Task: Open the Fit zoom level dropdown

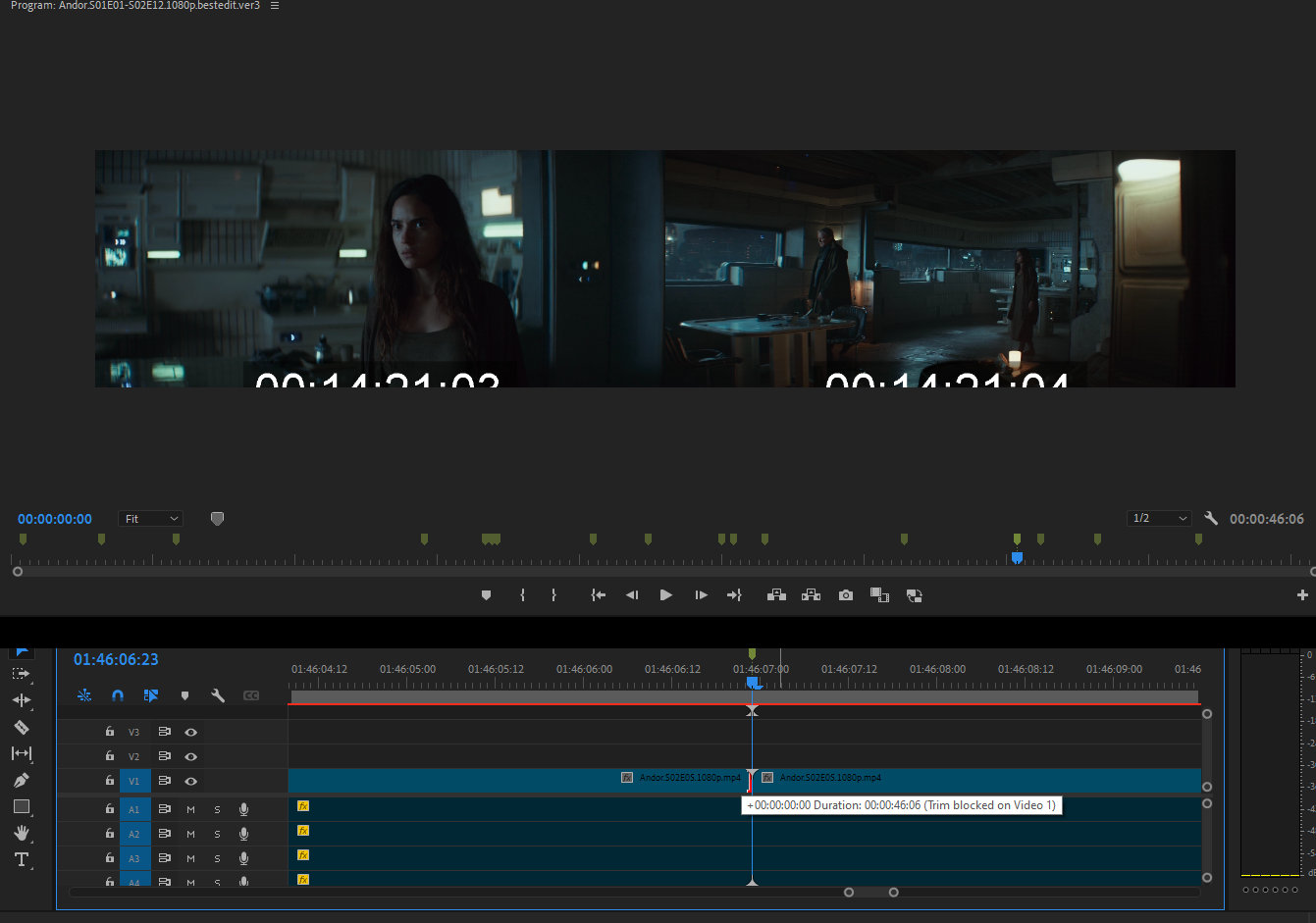Action: (x=151, y=519)
